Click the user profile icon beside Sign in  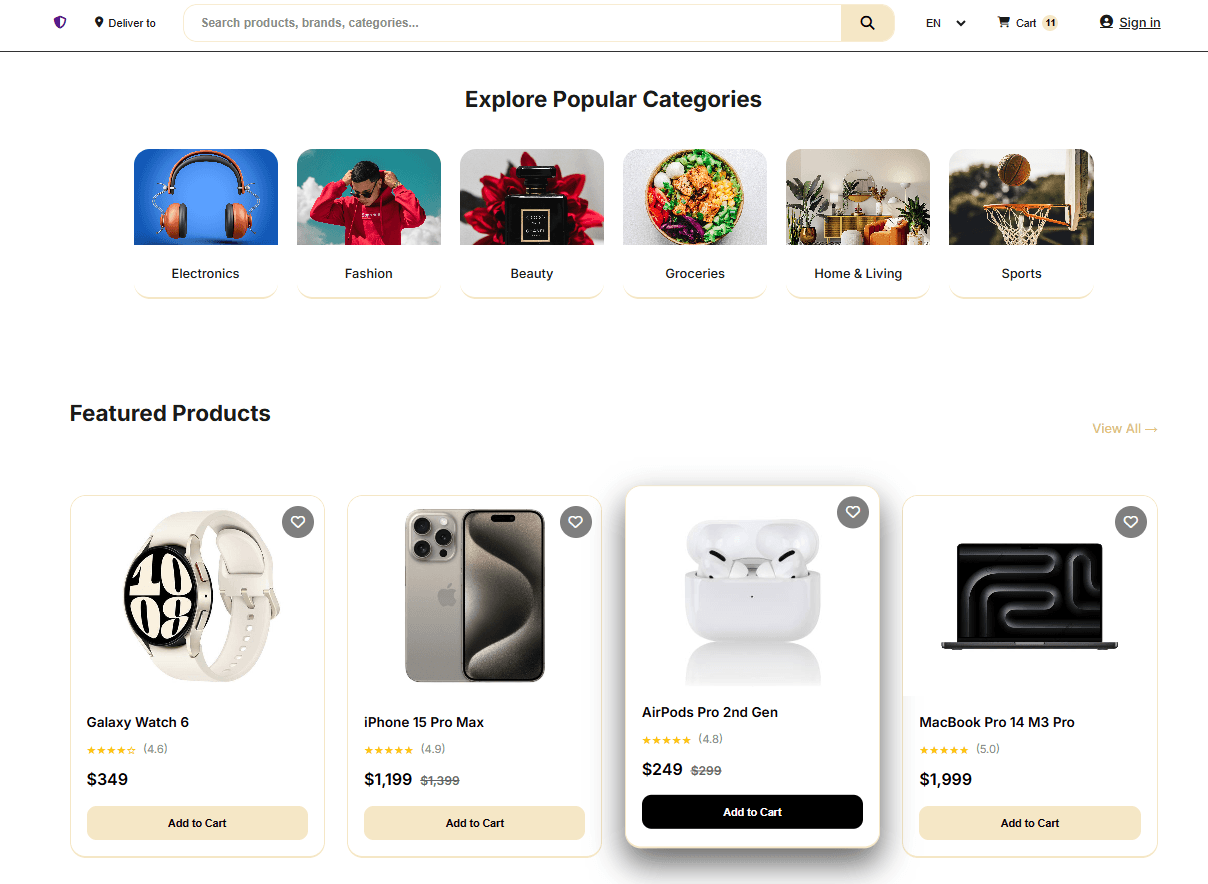click(1106, 22)
